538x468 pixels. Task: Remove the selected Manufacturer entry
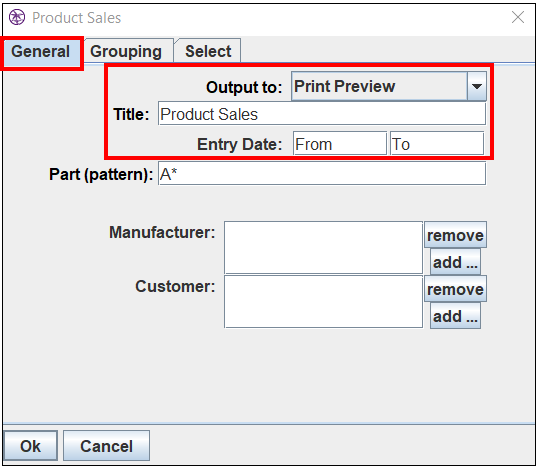pyautogui.click(x=455, y=235)
